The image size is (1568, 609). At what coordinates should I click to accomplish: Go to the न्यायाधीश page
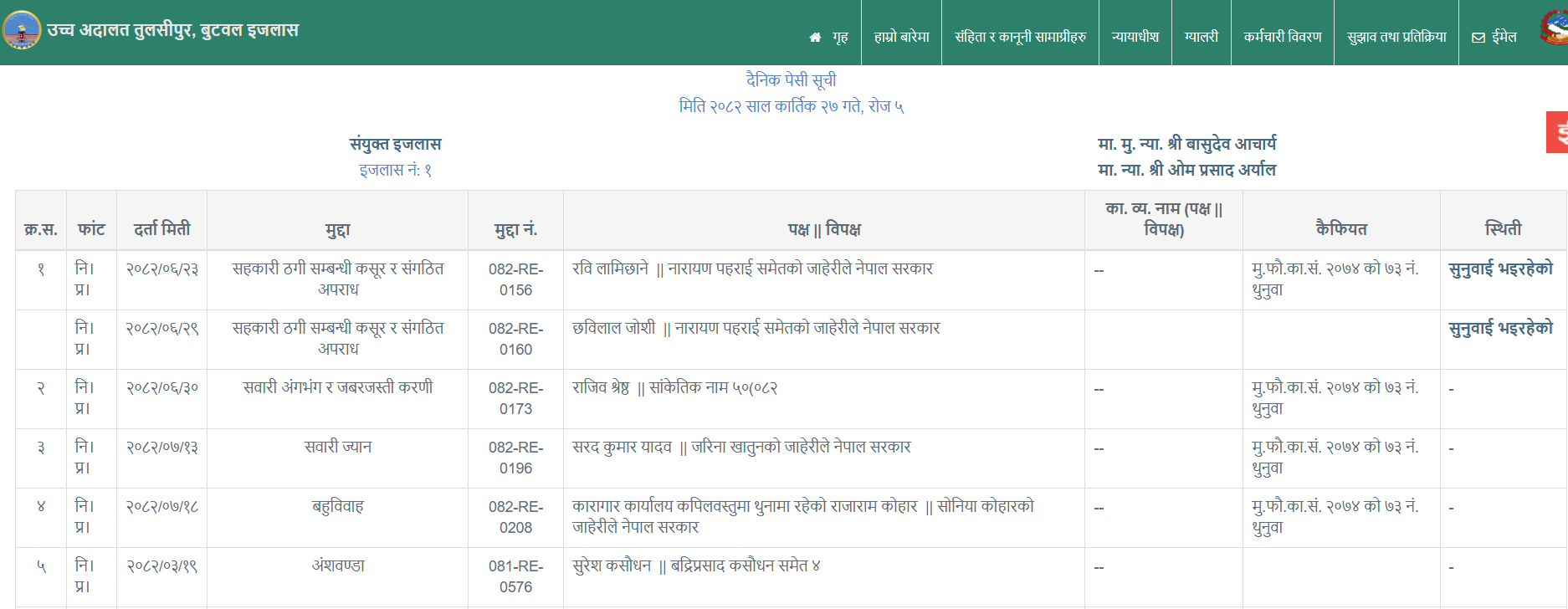point(1135,37)
